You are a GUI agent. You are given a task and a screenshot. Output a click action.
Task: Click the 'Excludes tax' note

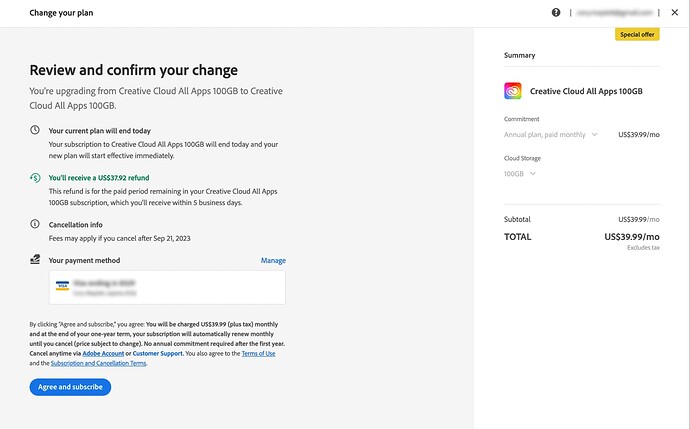click(643, 248)
